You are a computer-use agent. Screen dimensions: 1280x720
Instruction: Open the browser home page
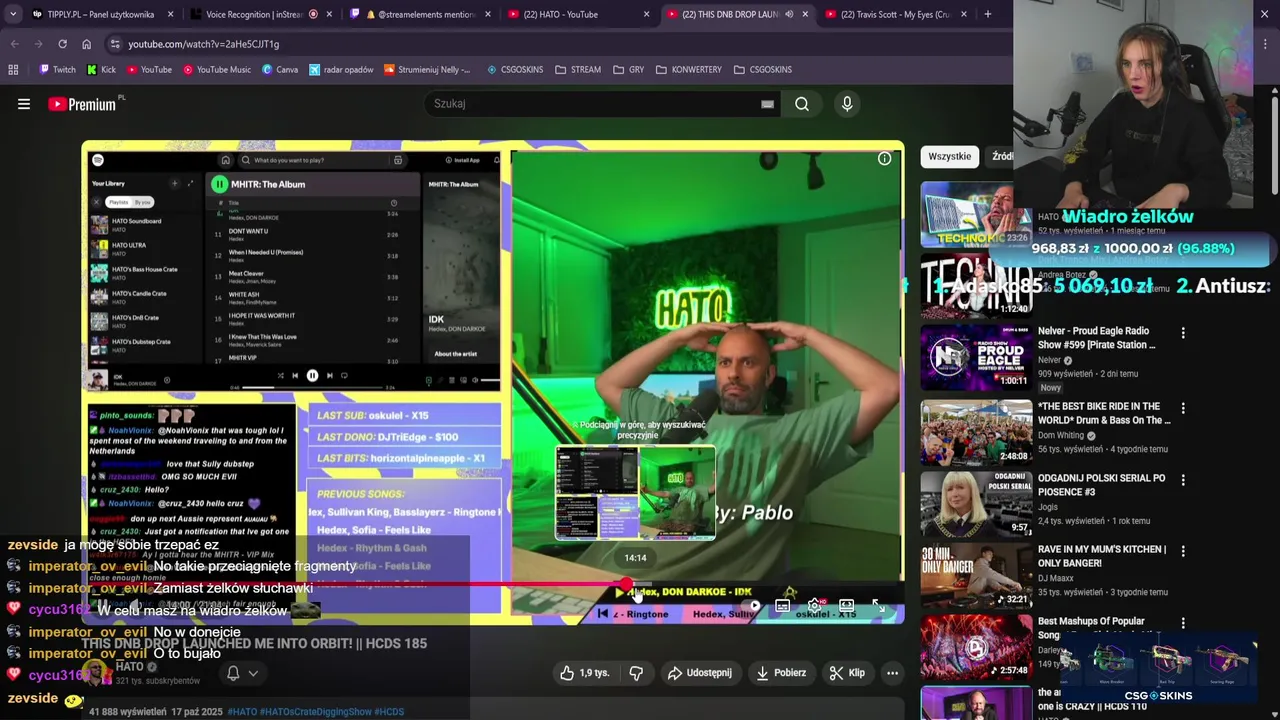tap(86, 44)
